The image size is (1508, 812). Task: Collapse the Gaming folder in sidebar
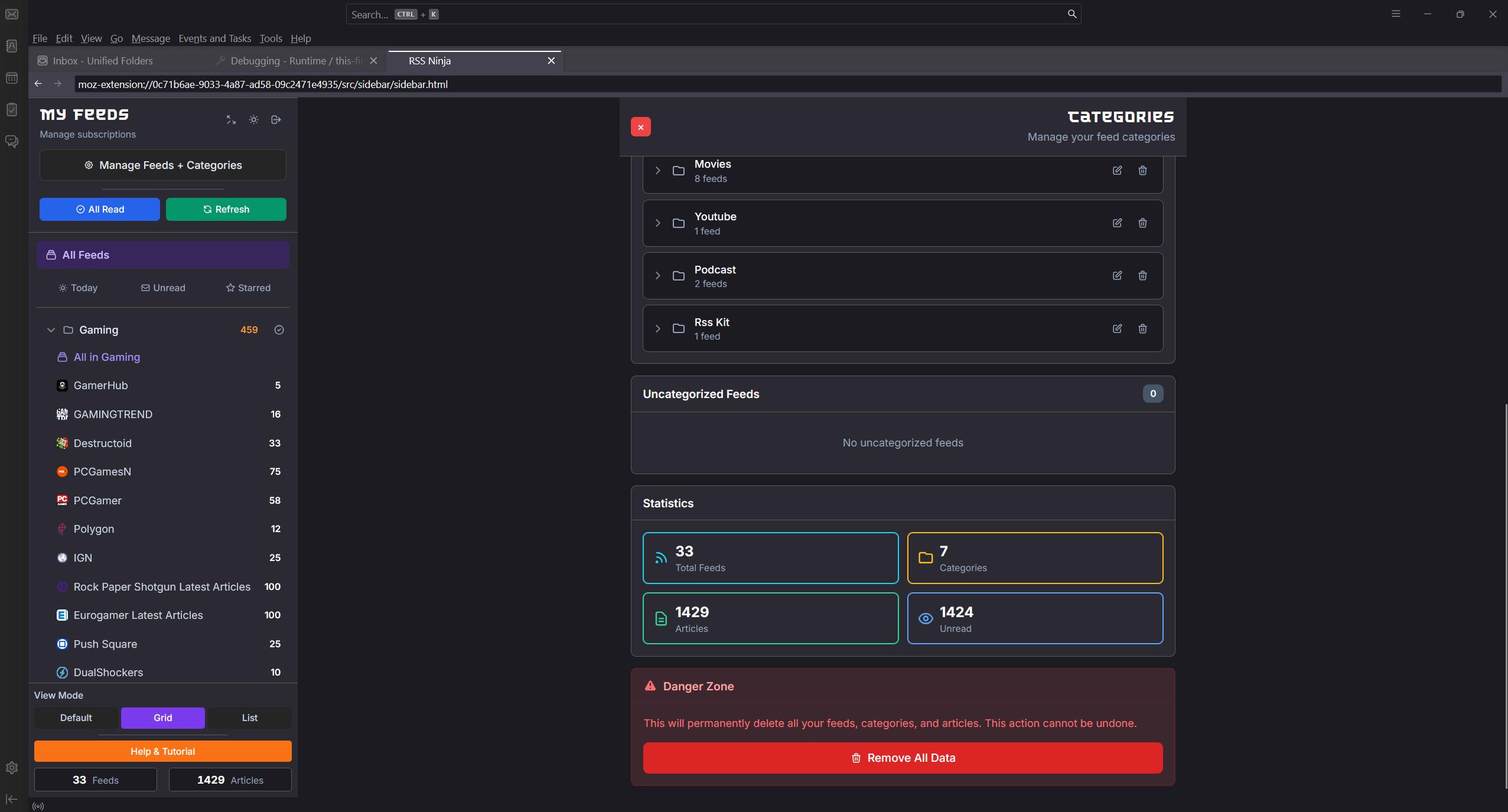coord(51,330)
